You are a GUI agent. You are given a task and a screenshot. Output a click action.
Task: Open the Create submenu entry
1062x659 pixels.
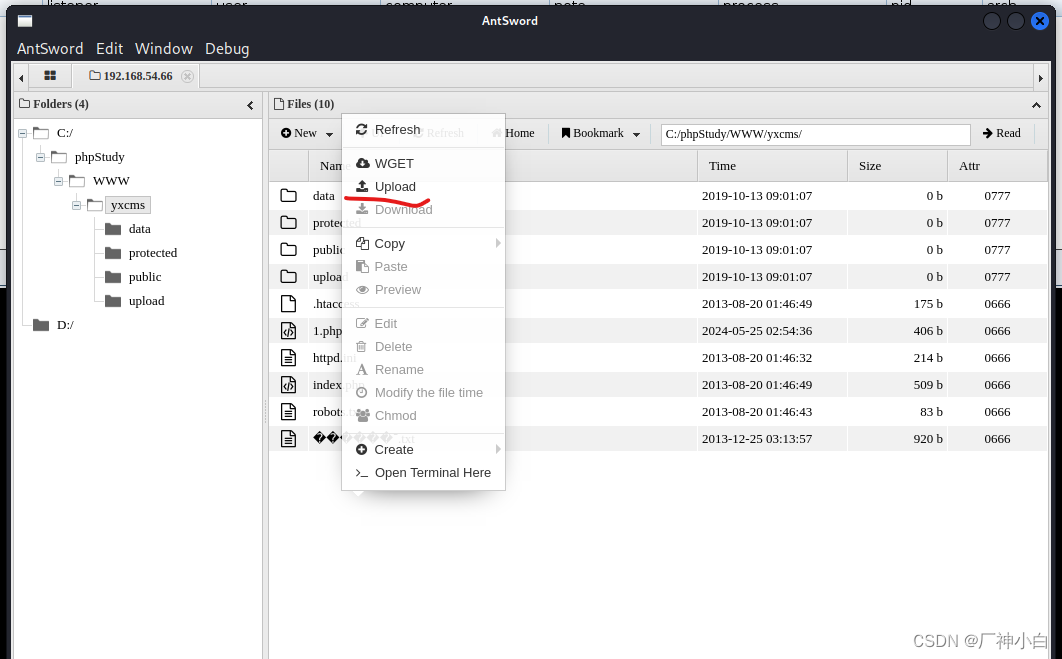(394, 449)
